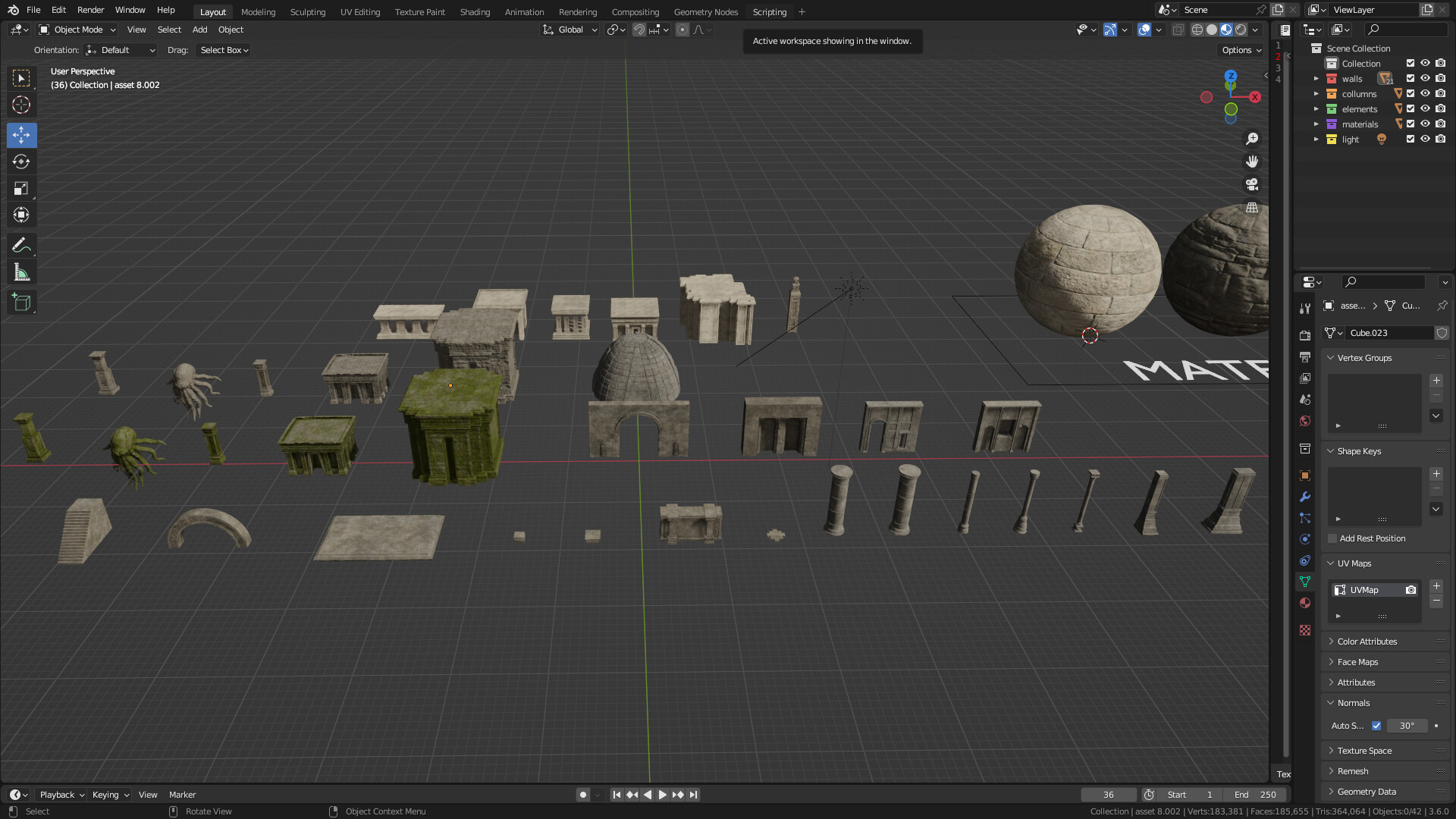Select the Add Cube tool
Screen dimensions: 1456x819
click(x=21, y=303)
